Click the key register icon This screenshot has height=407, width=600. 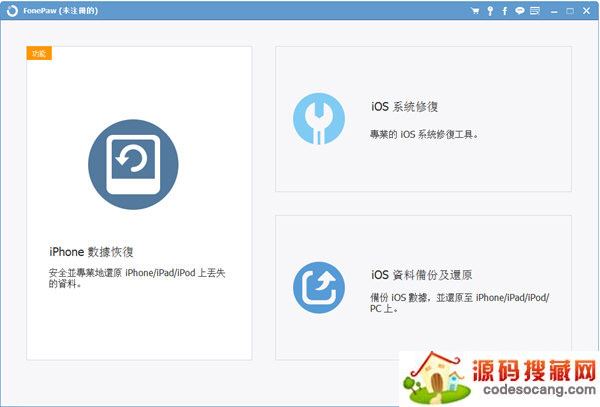[490, 11]
